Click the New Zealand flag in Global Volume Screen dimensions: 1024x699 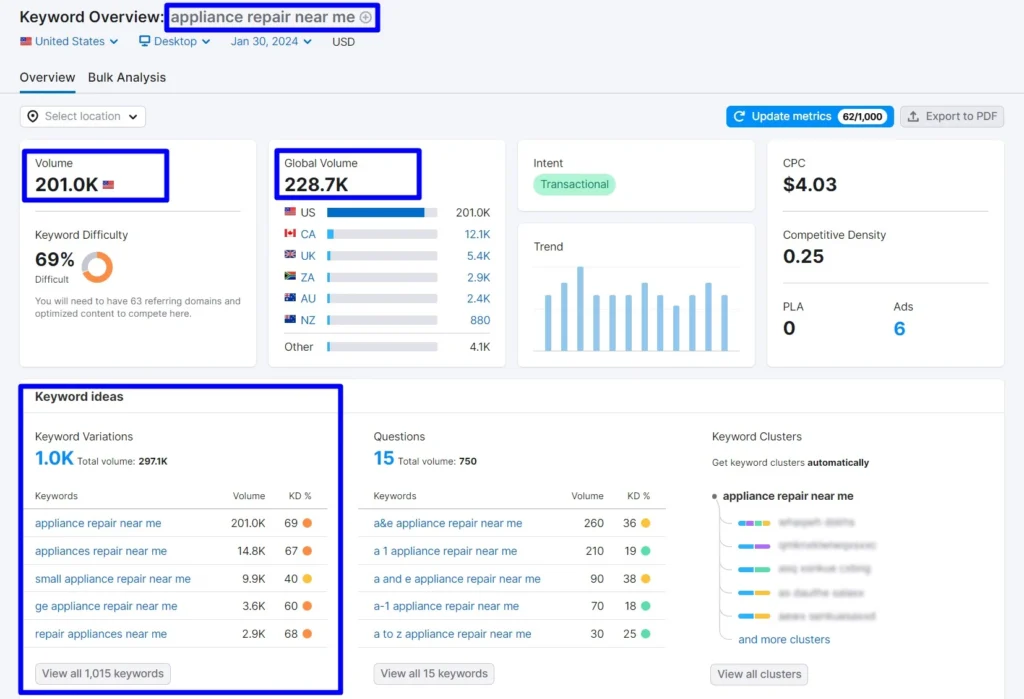[290, 319]
